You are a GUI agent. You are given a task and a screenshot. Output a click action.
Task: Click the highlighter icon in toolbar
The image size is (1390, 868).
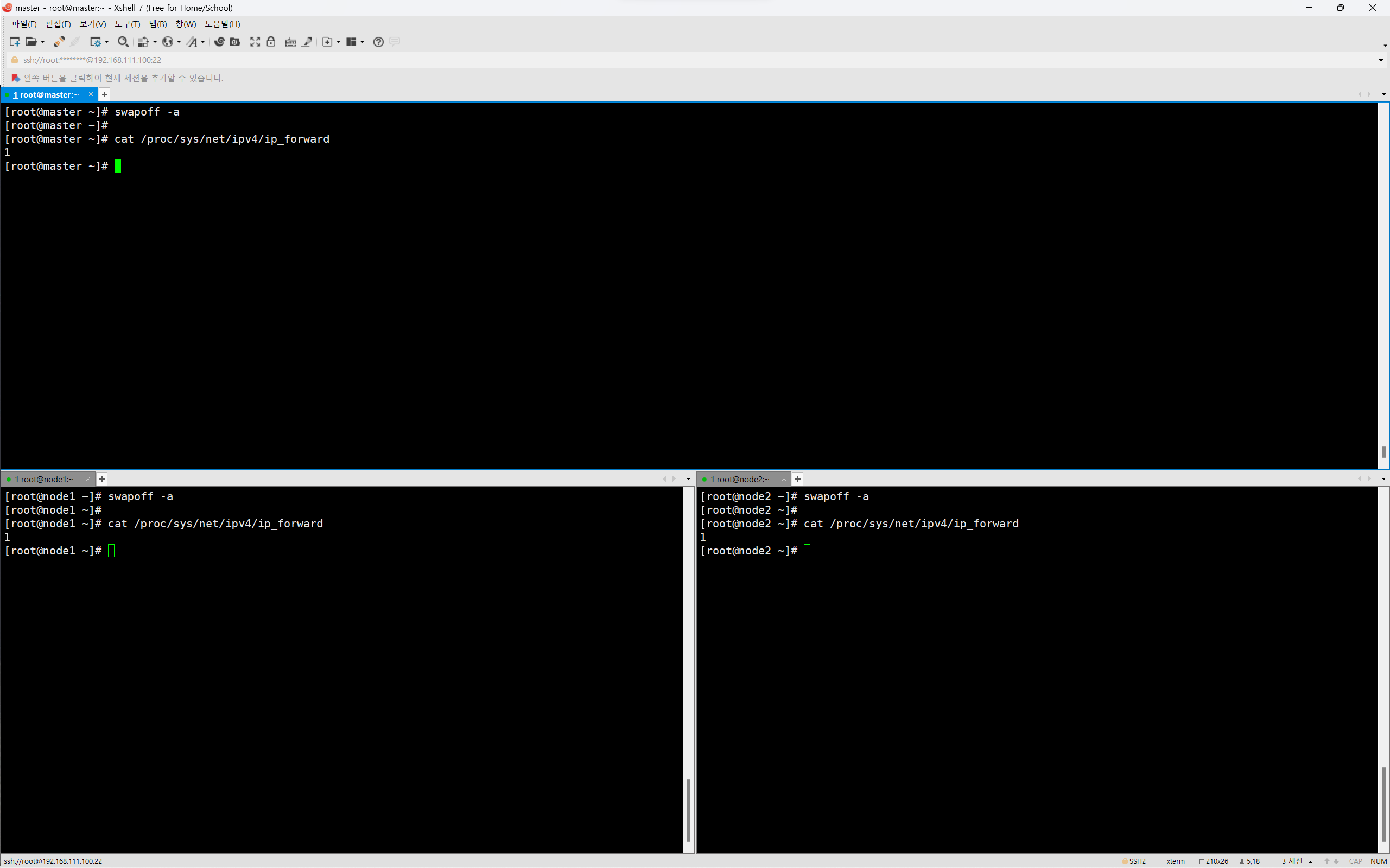tap(307, 42)
